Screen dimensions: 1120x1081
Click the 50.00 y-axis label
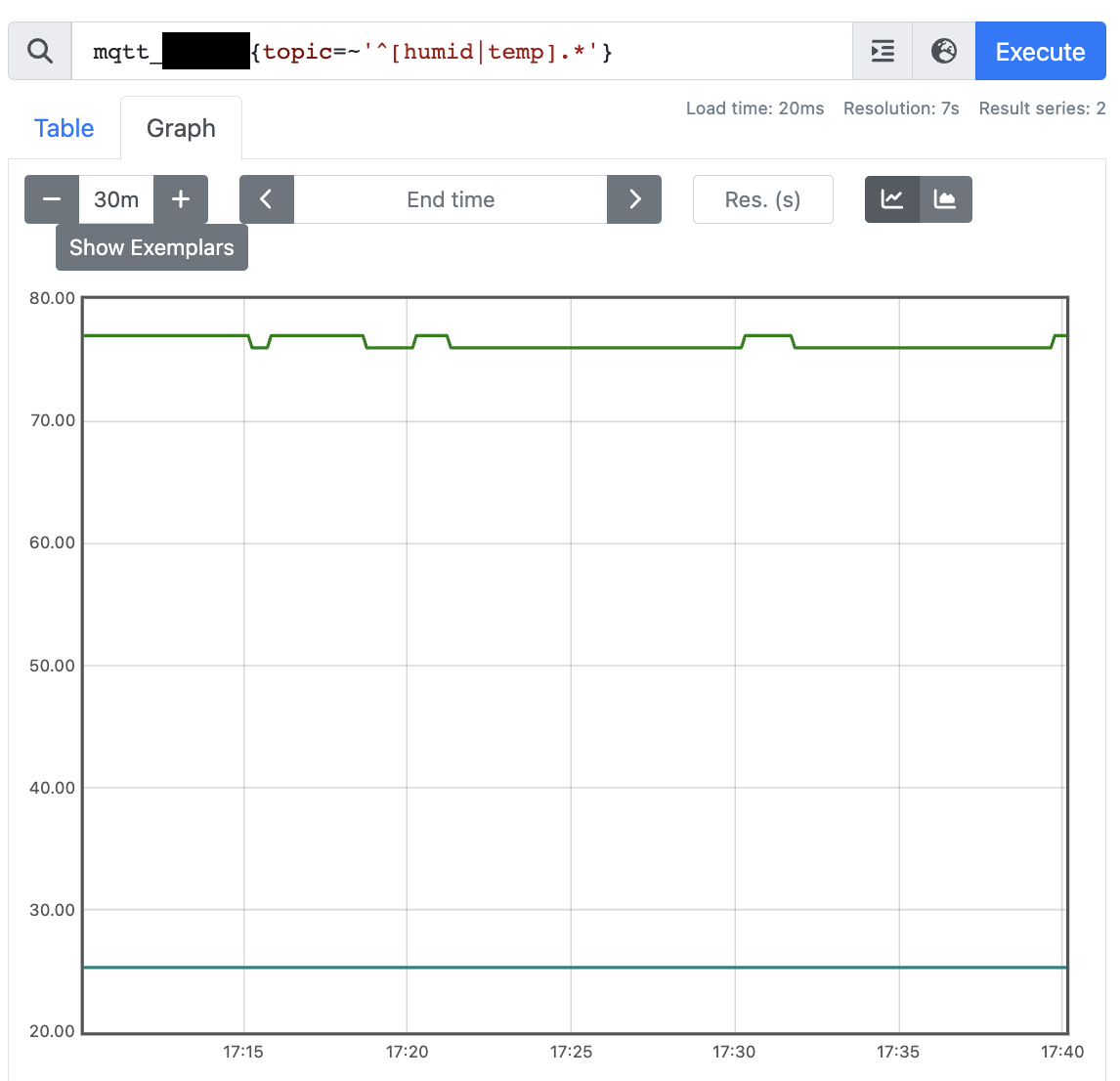pyautogui.click(x=52, y=666)
